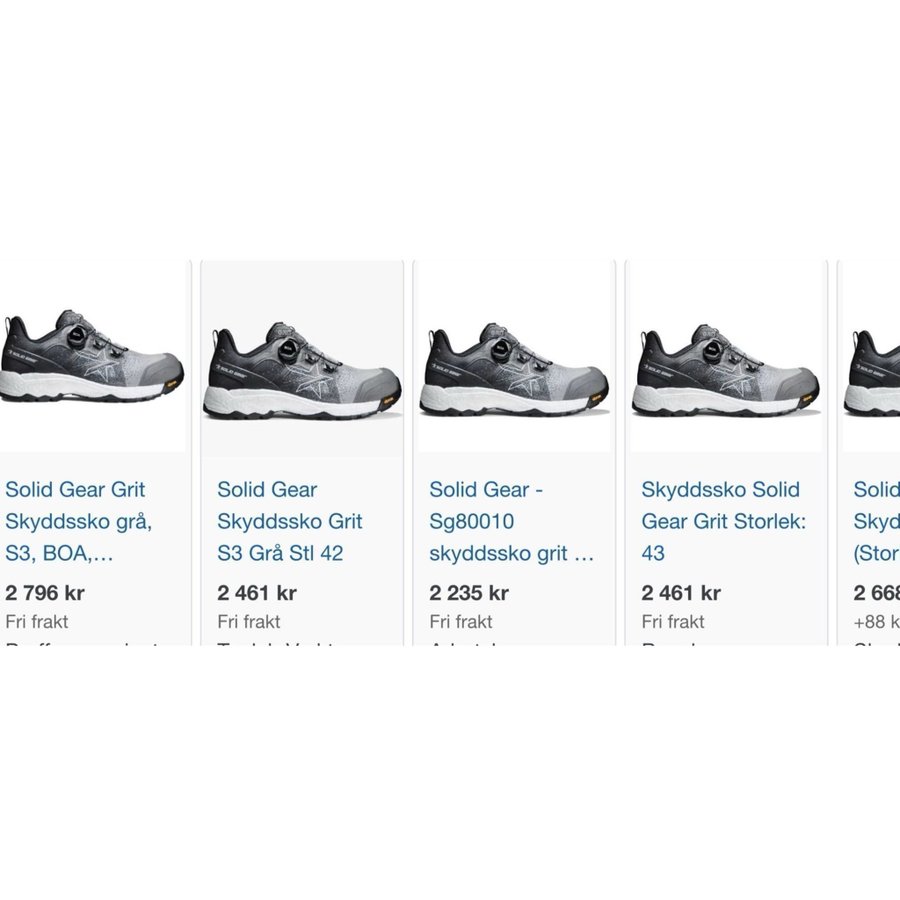Viewport: 900px width, 900px height.
Task: Select the 2 461 kr price under the Stl 42 listing
Action: 257,593
